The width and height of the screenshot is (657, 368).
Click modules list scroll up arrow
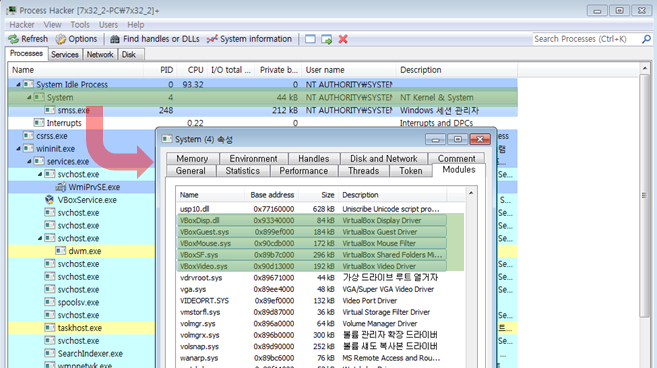pos(471,193)
